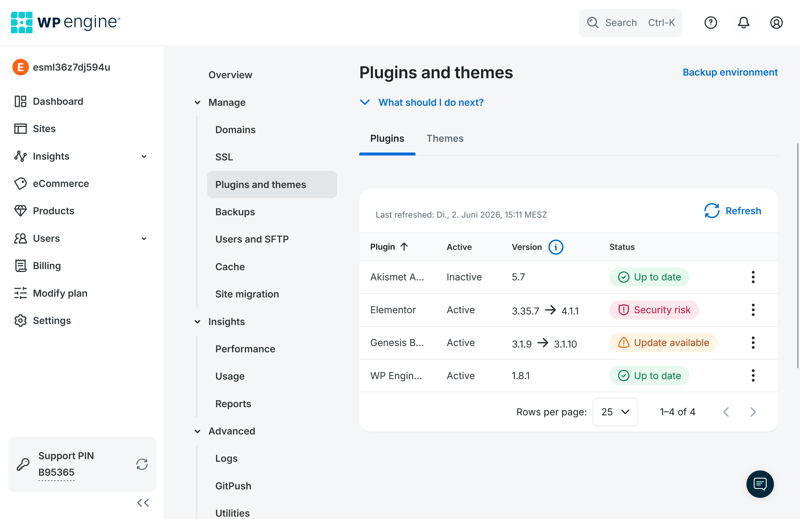This screenshot has height=519, width=800.
Task: Click the page vertical scrollbar
Action: click(797, 255)
